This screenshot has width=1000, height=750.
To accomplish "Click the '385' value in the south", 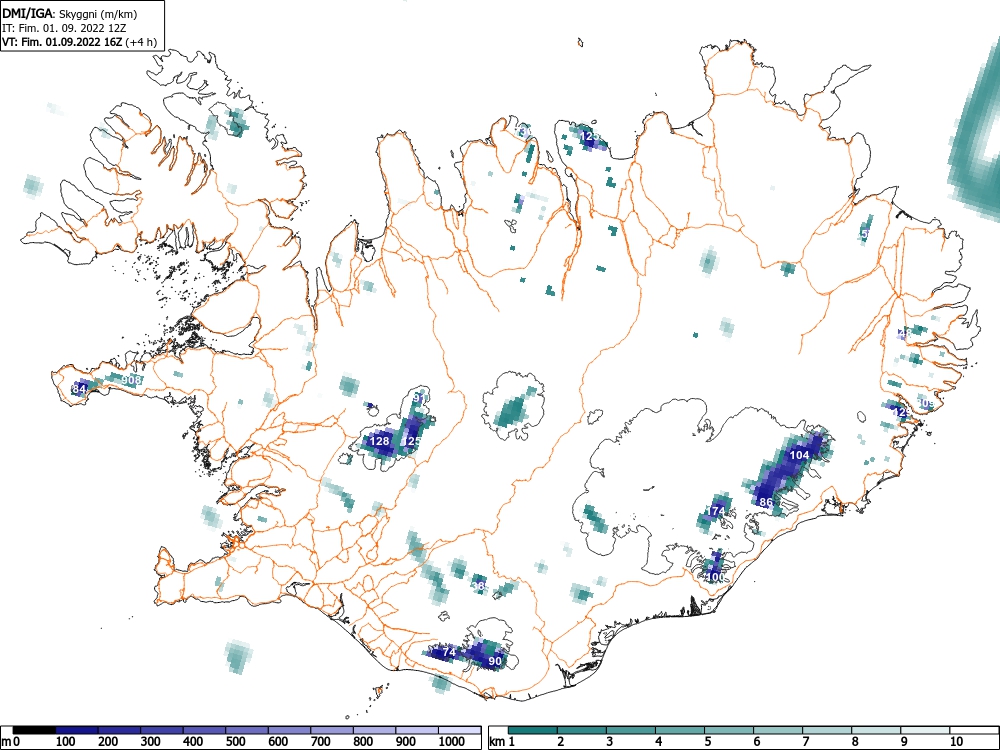I will tap(481, 585).
